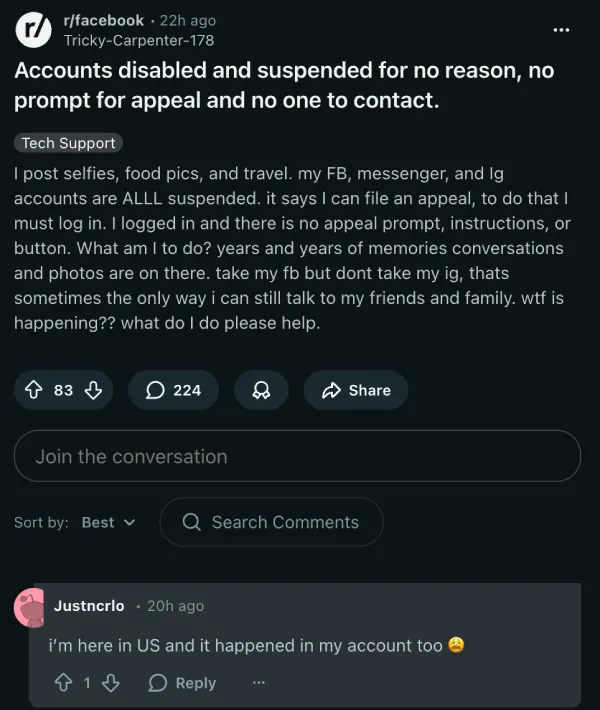This screenshot has width=600, height=710.
Task: Upvote the post with 83 votes
Action: tap(33, 390)
